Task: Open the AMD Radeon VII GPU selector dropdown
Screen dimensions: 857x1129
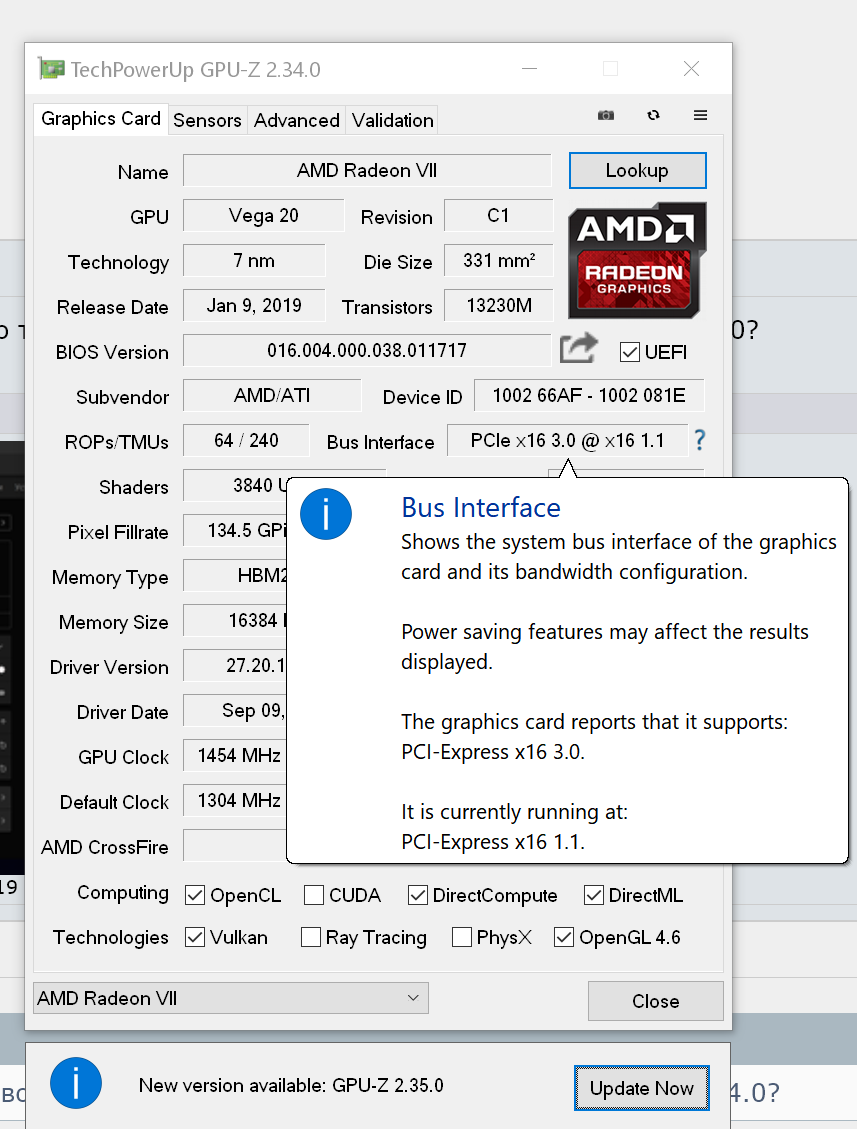Action: (x=231, y=998)
